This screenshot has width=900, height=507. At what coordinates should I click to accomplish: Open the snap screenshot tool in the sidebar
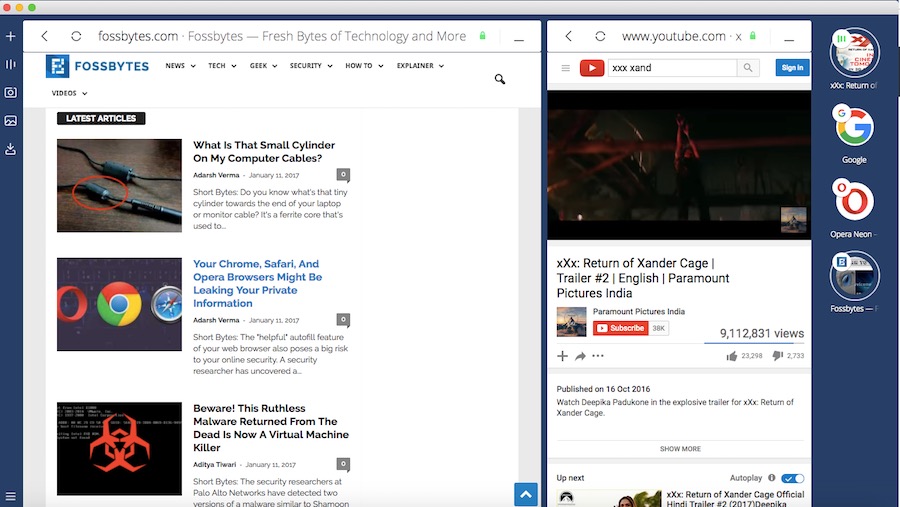coord(10,92)
